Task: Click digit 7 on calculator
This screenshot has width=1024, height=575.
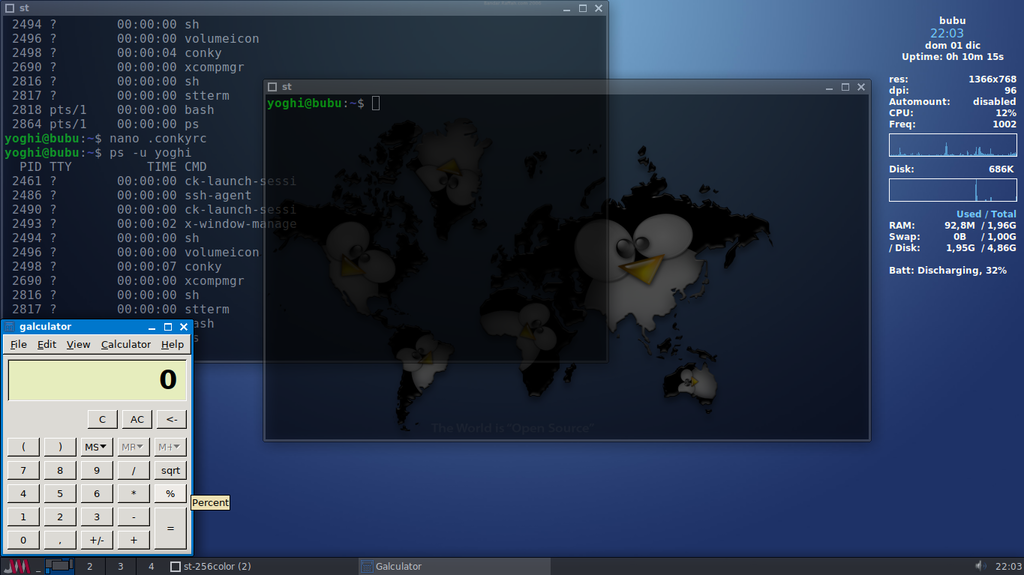Action: pyautogui.click(x=24, y=470)
